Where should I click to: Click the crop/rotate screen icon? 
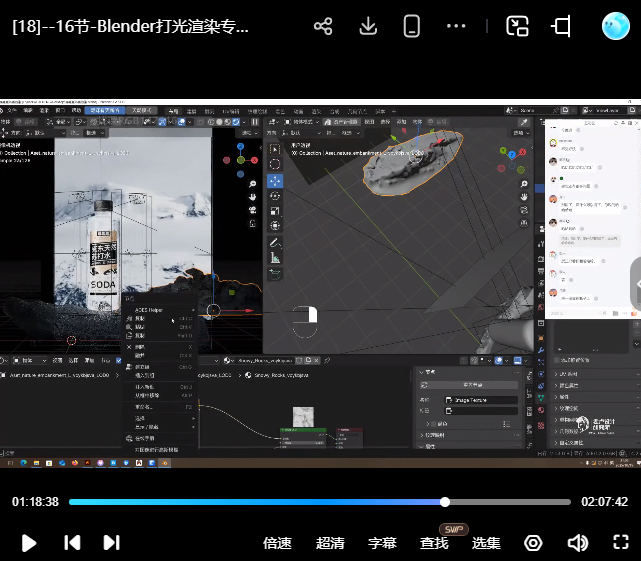pyautogui.click(x=560, y=27)
